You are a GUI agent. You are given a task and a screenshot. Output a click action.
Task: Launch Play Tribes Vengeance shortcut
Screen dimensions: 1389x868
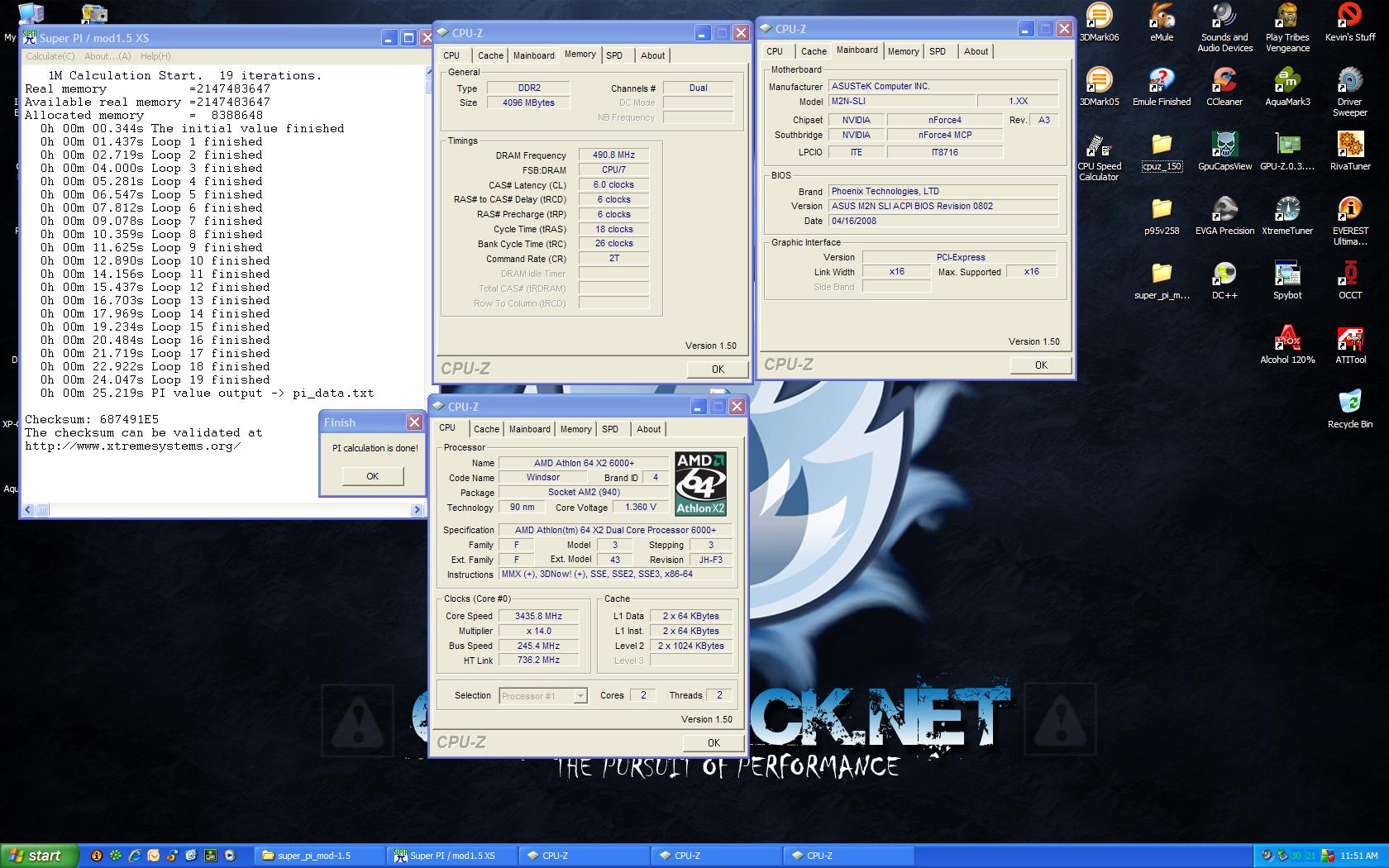[1287, 27]
